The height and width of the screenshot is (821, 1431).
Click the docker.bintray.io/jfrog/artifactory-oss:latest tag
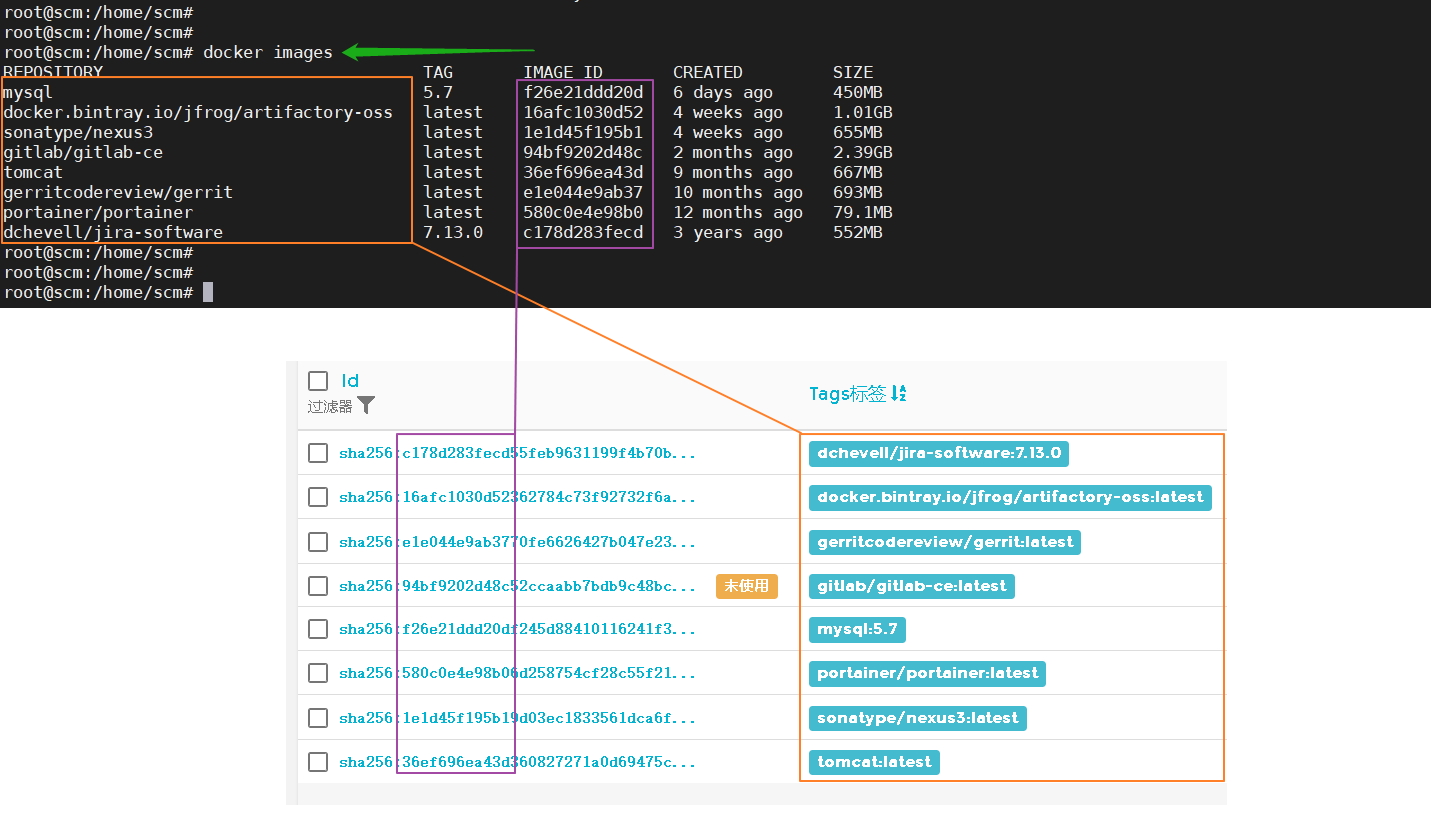(1010, 497)
